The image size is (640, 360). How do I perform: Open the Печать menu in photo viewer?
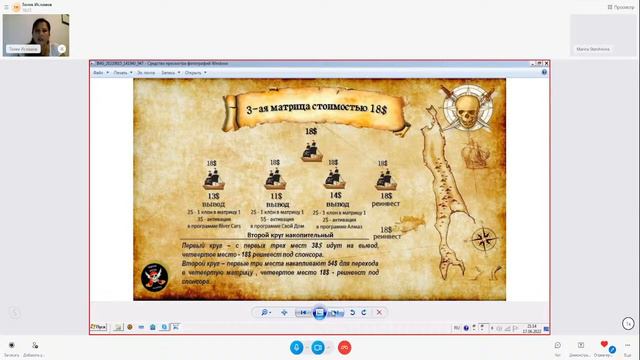pos(120,73)
